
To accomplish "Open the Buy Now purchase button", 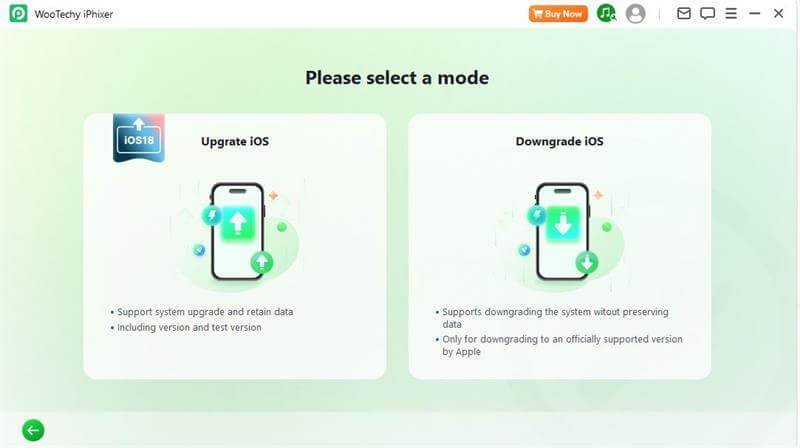I will tap(558, 14).
